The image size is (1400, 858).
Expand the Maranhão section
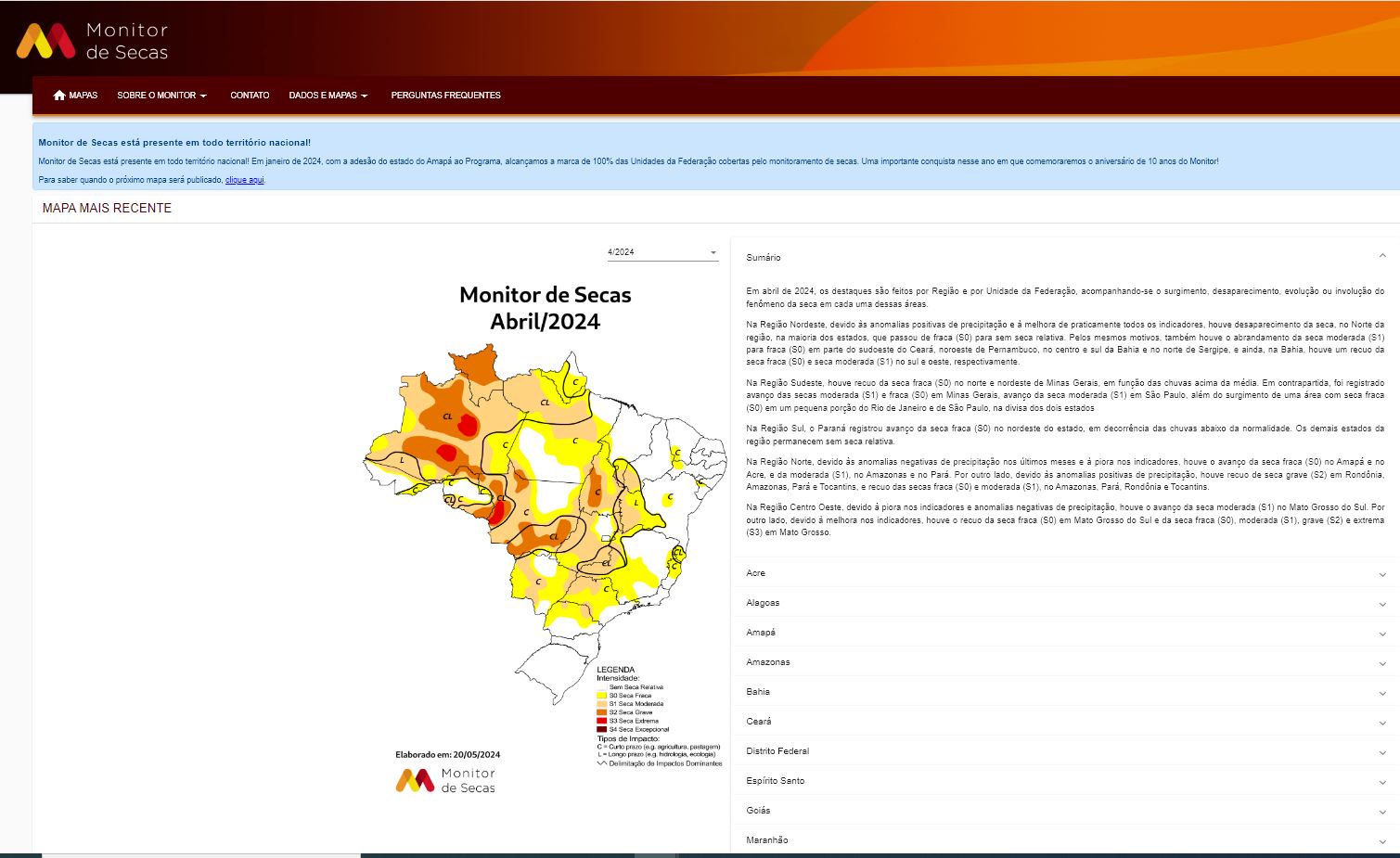(x=1065, y=840)
